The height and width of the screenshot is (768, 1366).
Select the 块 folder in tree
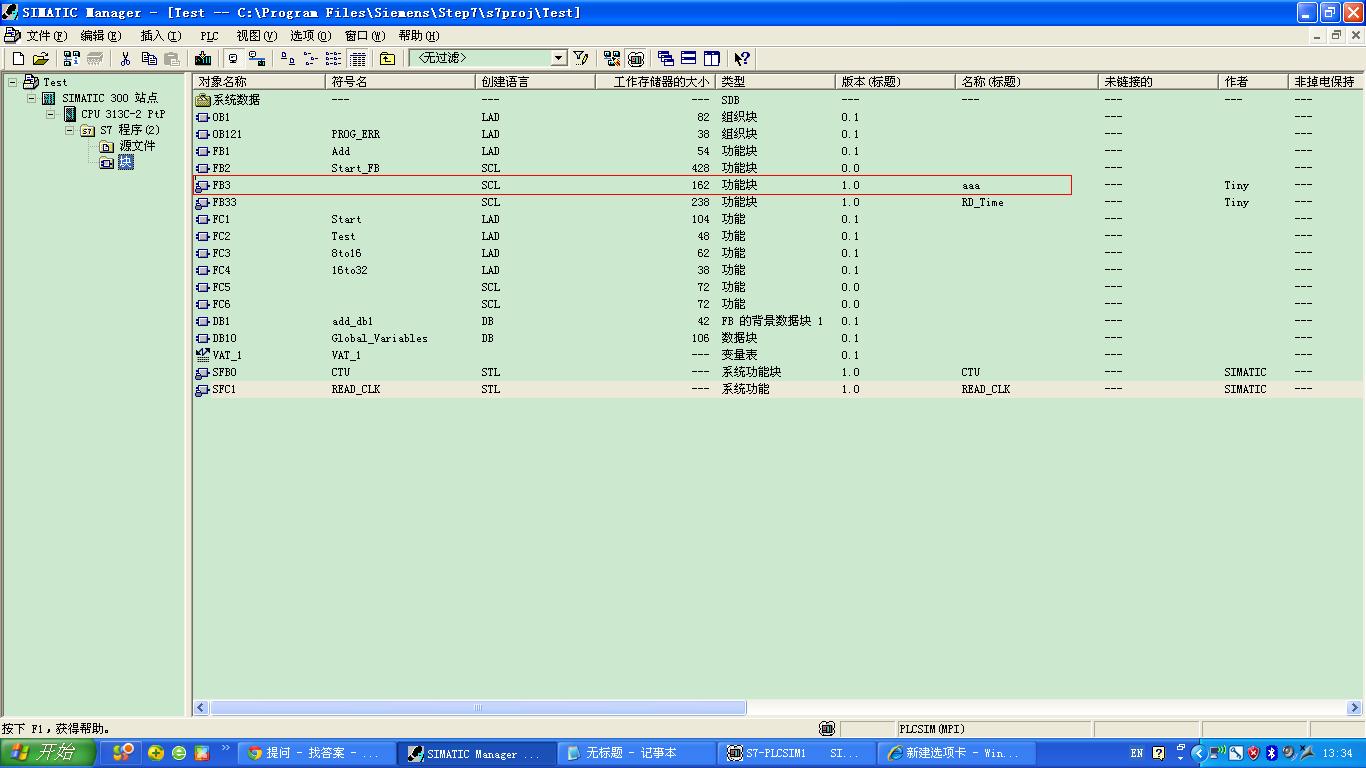pyautogui.click(x=125, y=162)
